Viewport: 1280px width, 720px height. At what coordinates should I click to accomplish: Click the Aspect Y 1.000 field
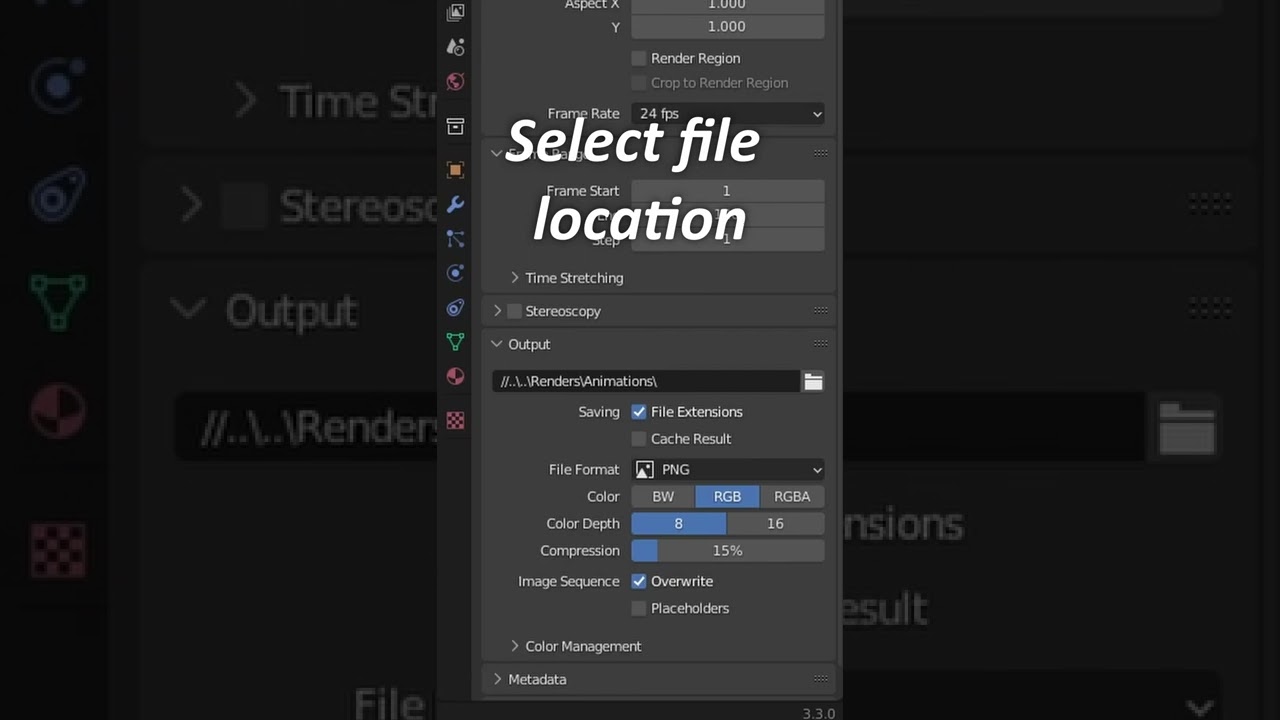tap(728, 27)
